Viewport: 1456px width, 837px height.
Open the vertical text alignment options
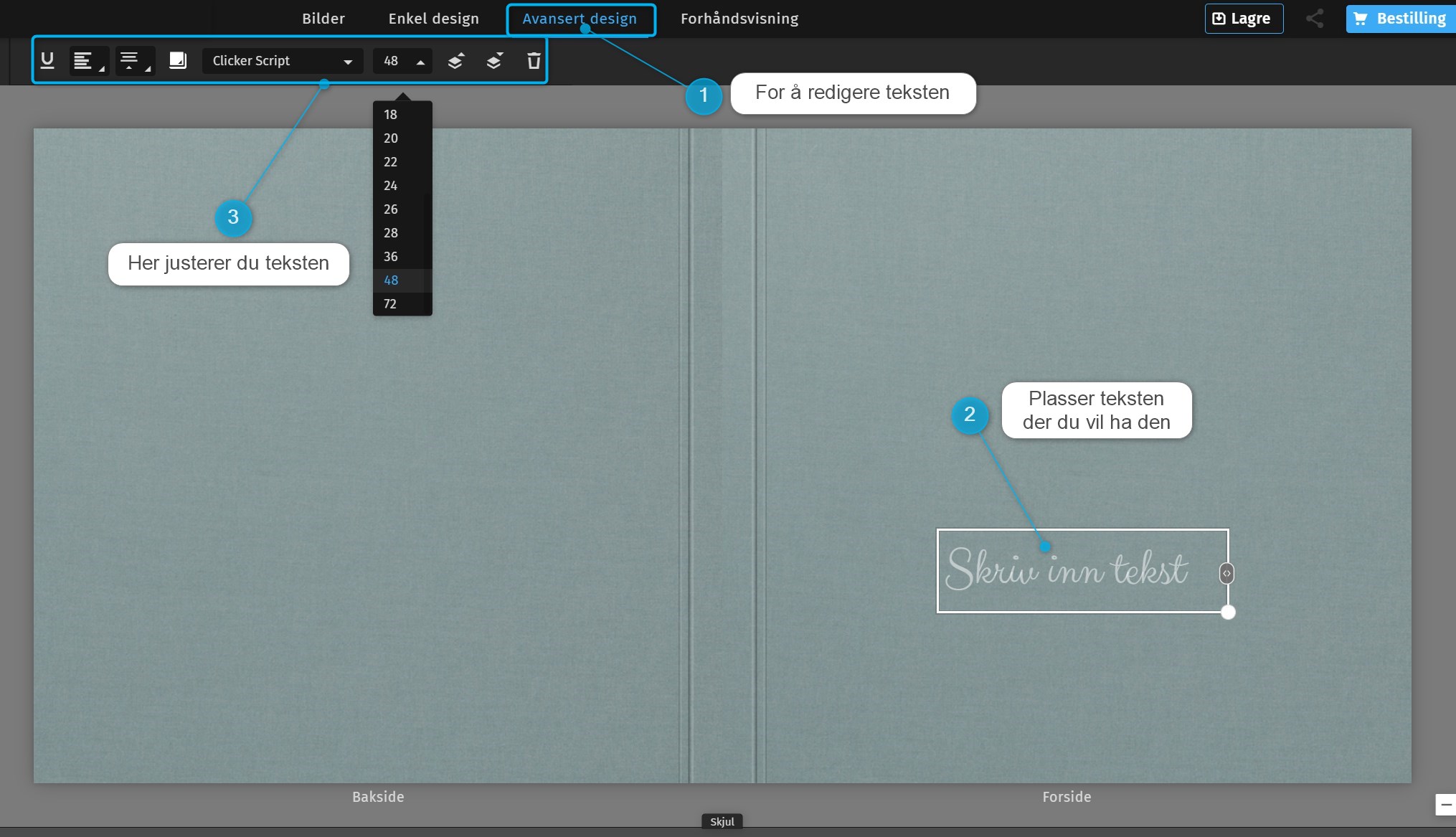[x=134, y=61]
